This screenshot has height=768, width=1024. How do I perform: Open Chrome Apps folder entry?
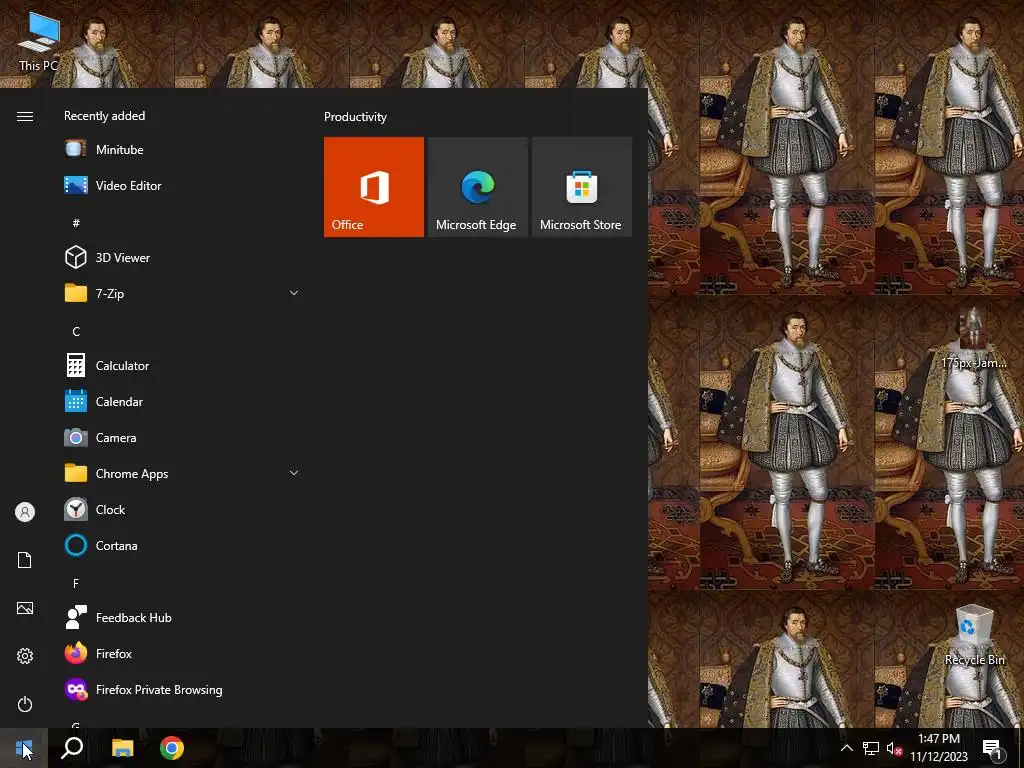coord(182,473)
